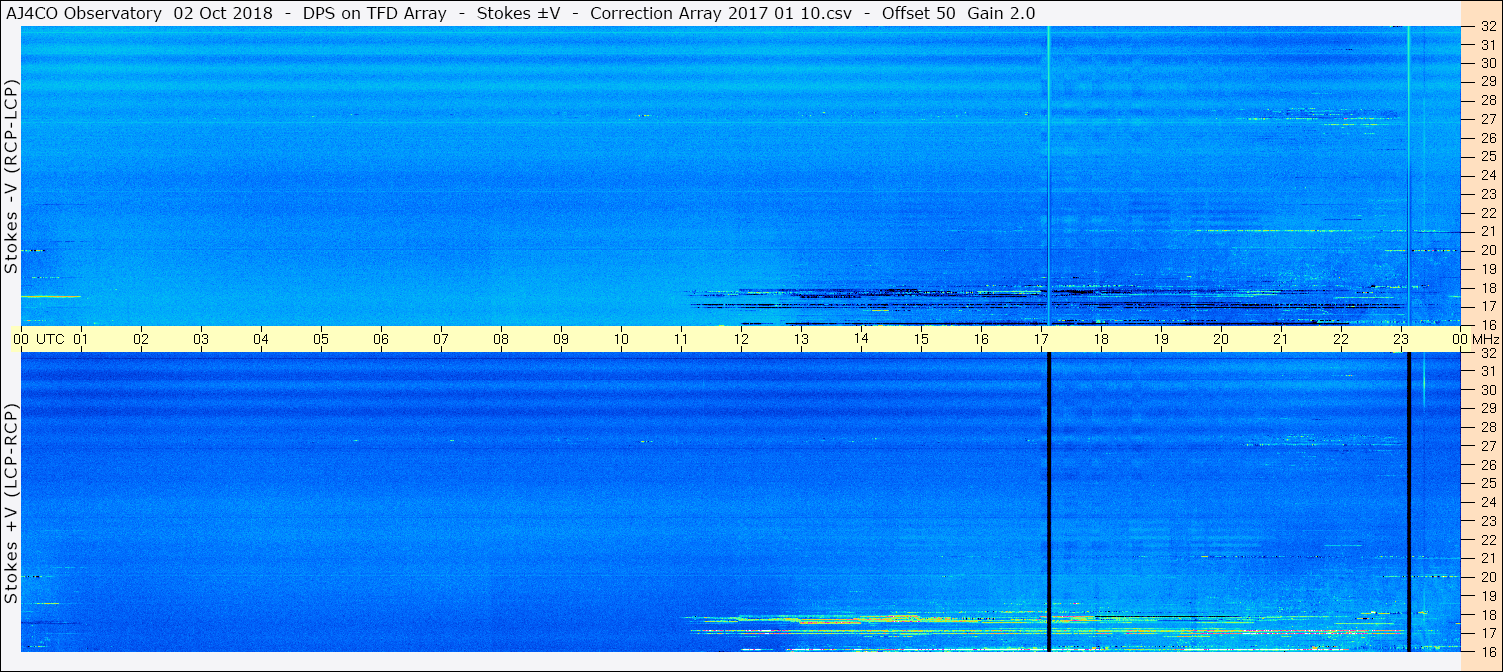Select hour 08 on the time axis
Viewport: 1503px width, 672px height.
click(501, 339)
